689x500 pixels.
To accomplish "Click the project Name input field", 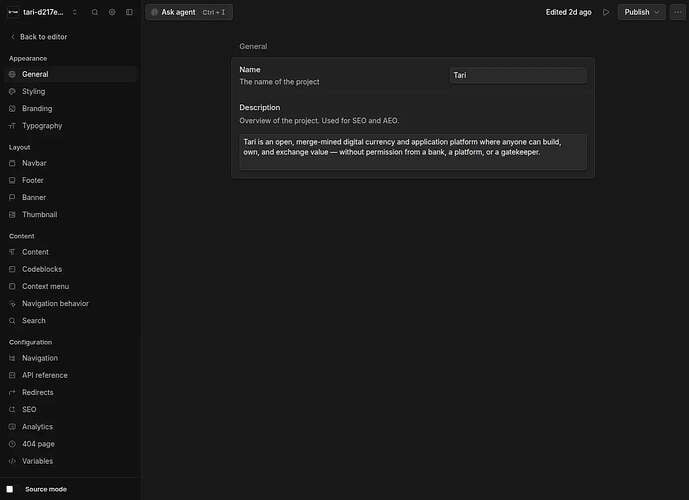I will 518,75.
